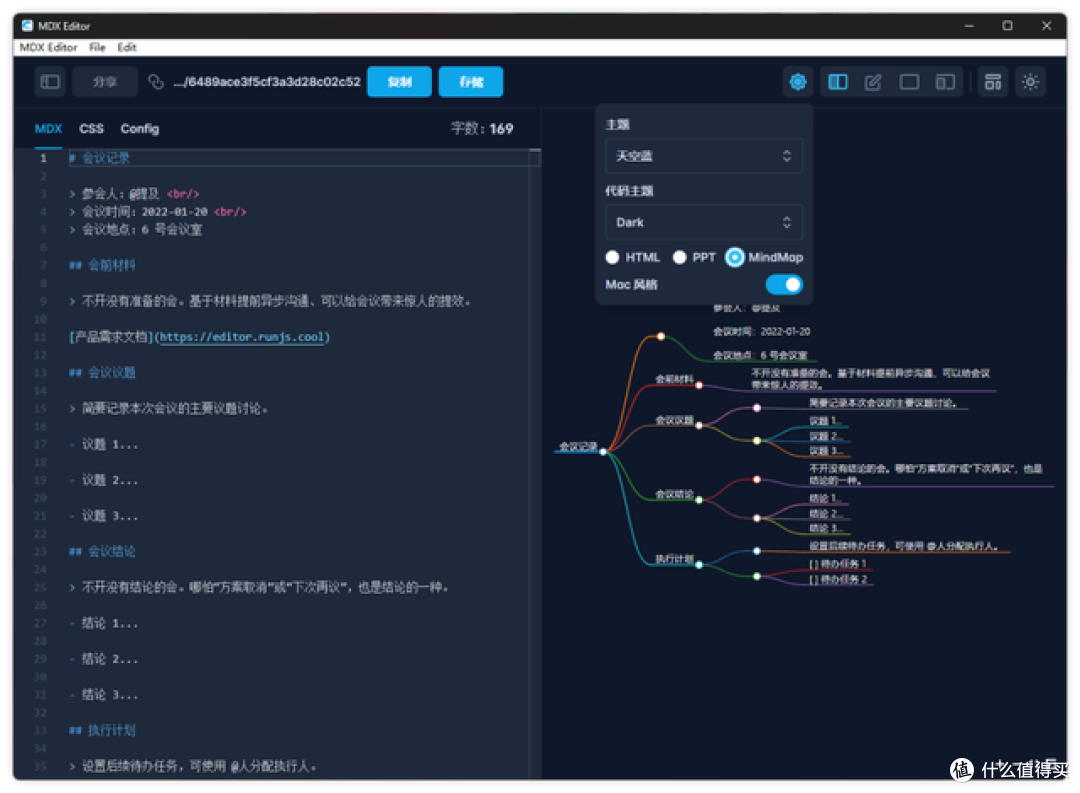Click the 分享 share button
The image size is (1080, 793).
pyautogui.click(x=105, y=82)
